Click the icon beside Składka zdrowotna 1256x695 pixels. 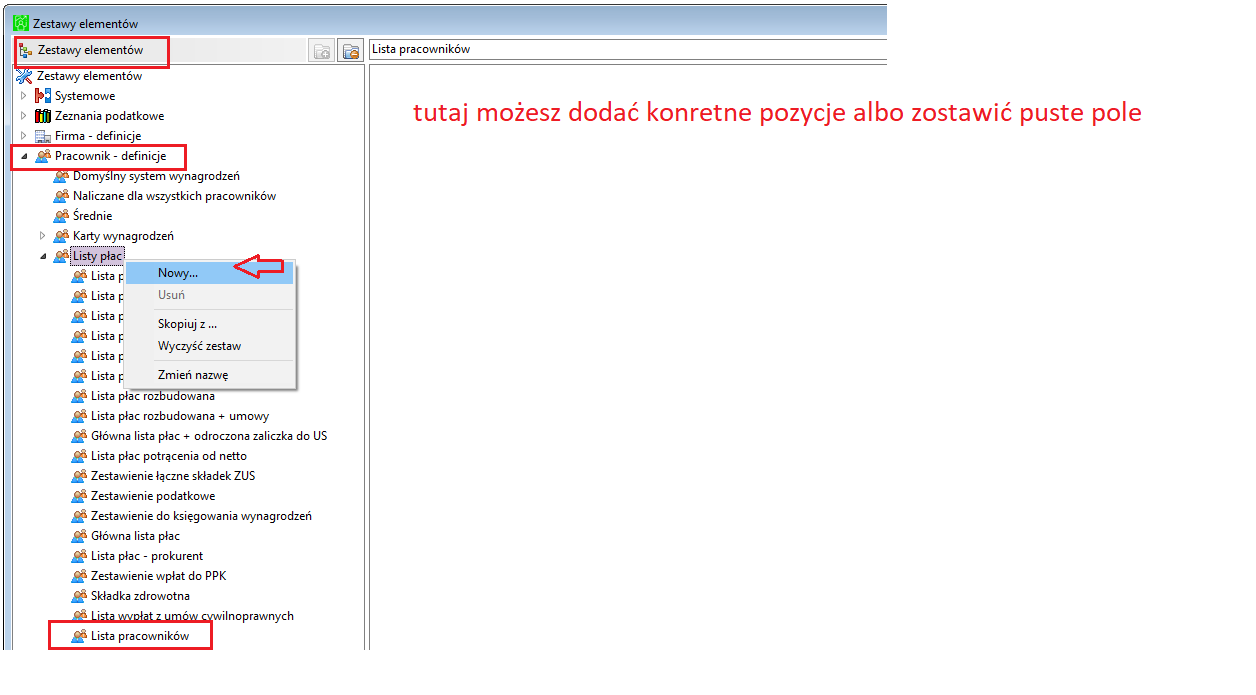coord(79,596)
